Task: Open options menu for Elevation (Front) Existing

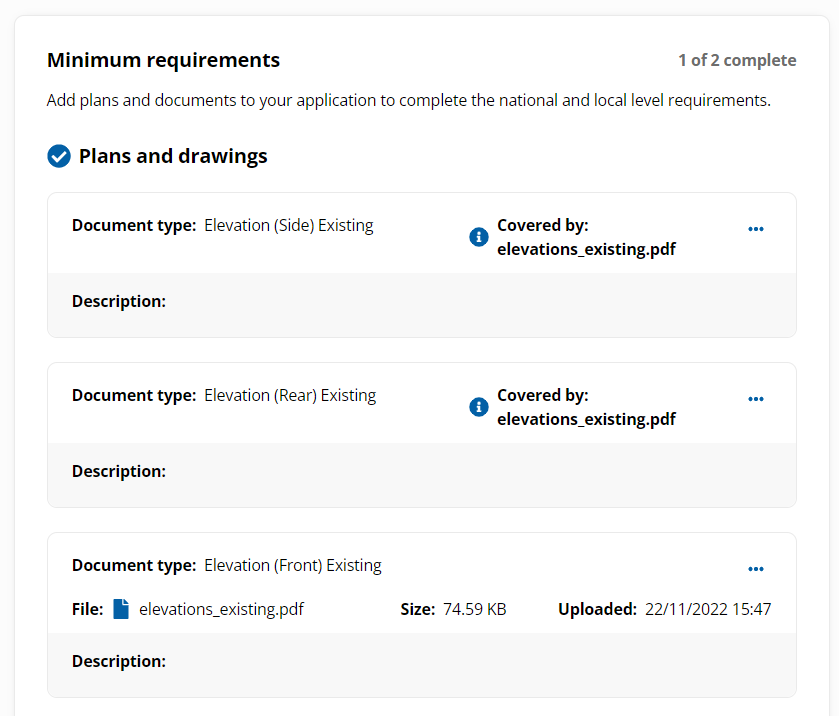Action: tap(756, 569)
